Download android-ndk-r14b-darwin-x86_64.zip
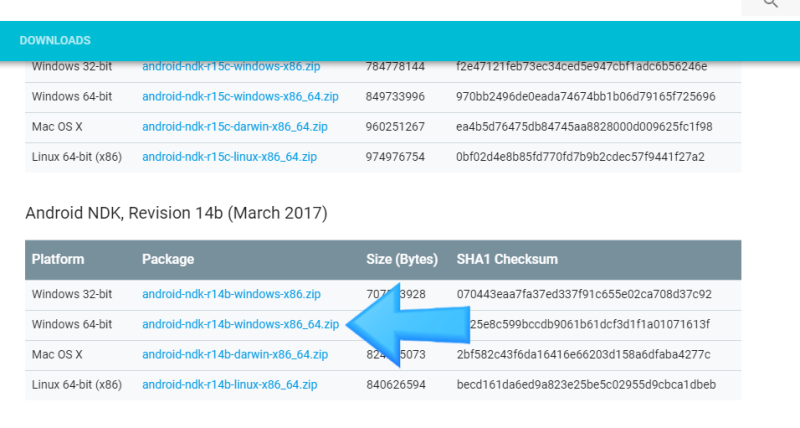Screen dimensions: 800x428 (x=235, y=355)
